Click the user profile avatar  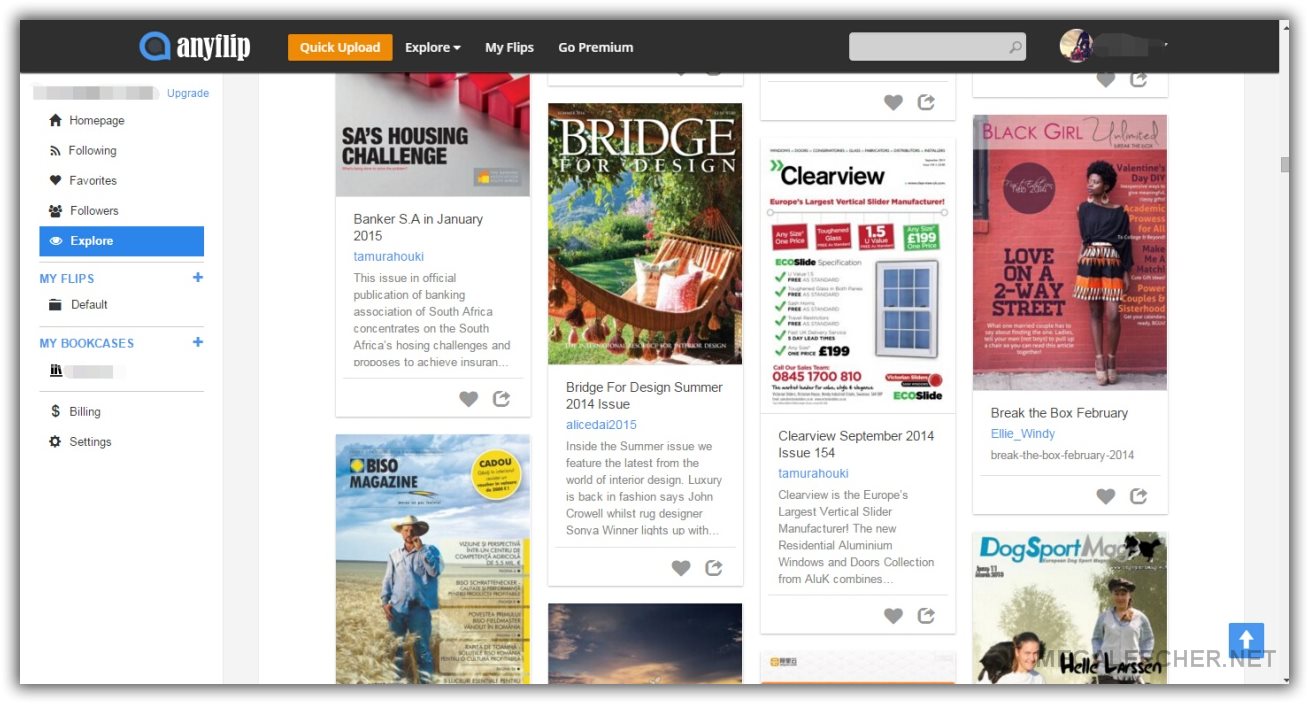pyautogui.click(x=1076, y=46)
